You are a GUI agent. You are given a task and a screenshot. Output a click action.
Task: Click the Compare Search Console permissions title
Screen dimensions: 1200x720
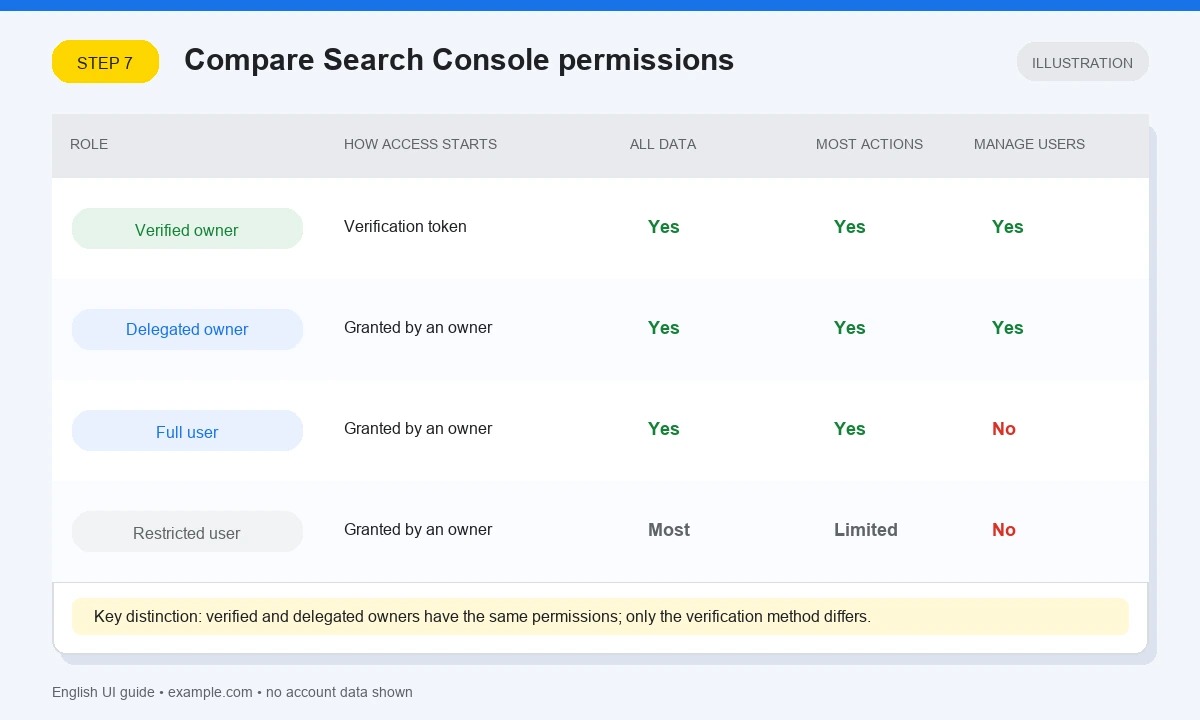459,60
